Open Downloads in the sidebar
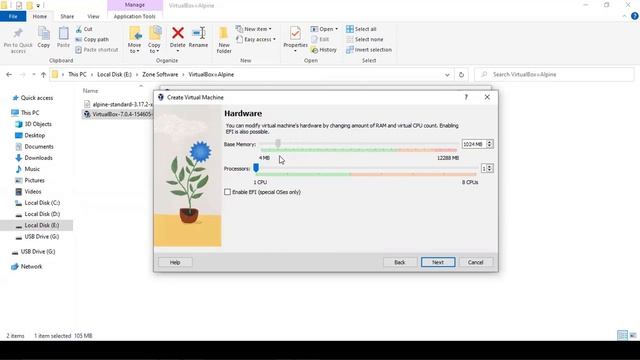The height and width of the screenshot is (360, 640). click(38, 158)
